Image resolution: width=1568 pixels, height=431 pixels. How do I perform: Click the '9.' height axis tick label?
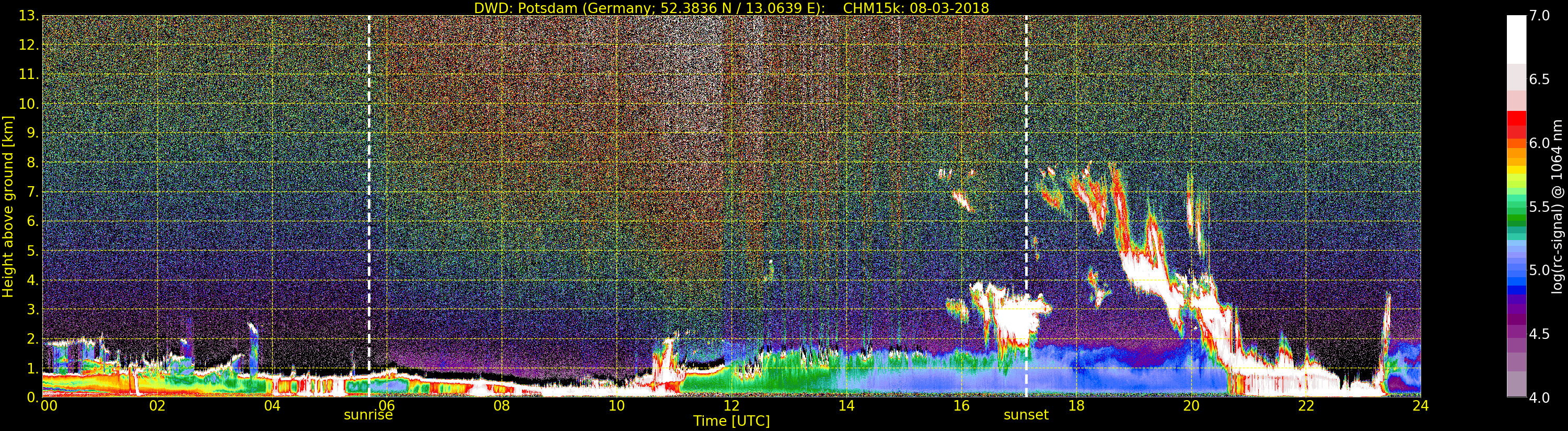point(32,133)
